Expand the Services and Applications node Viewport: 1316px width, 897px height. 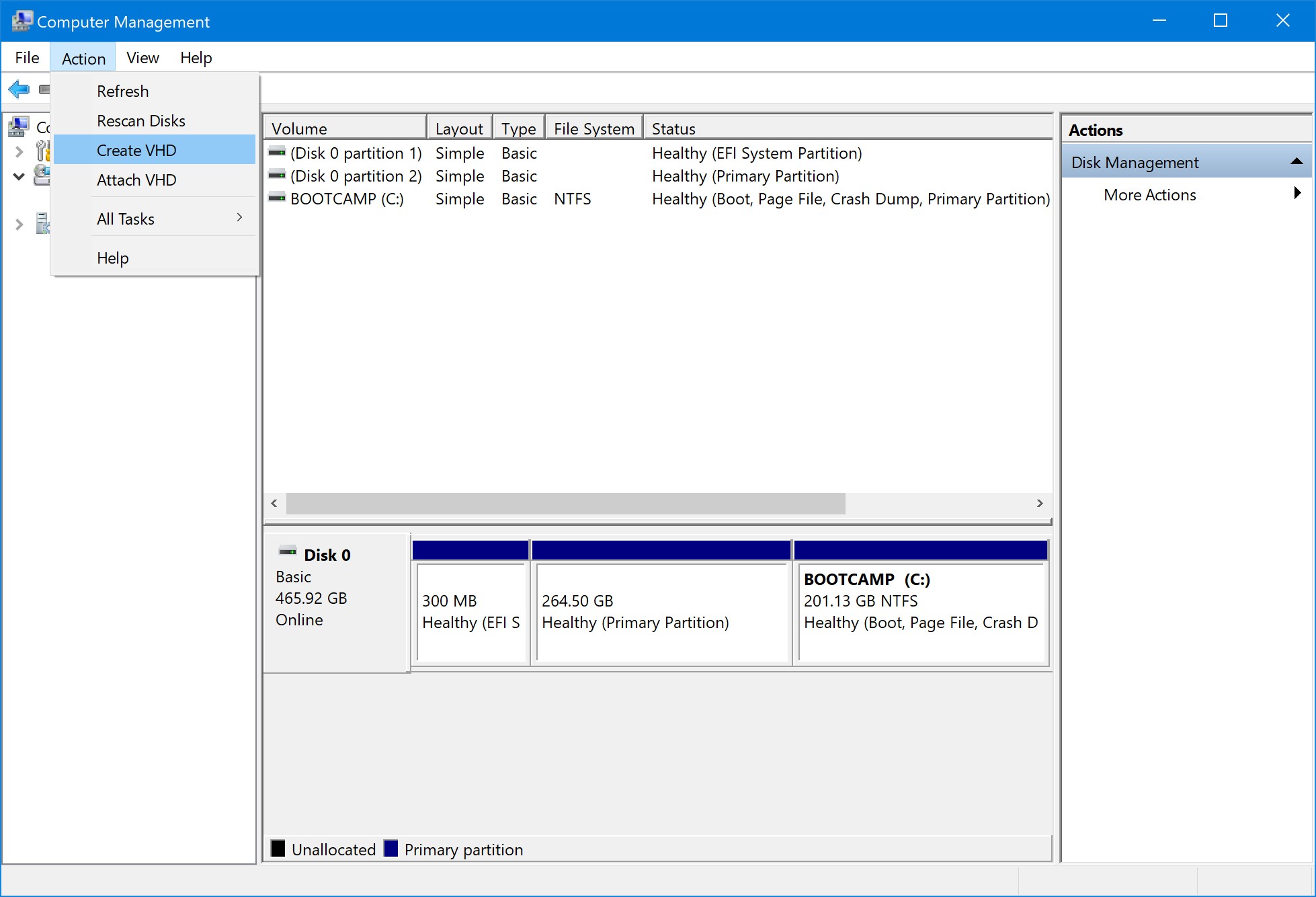[19, 225]
